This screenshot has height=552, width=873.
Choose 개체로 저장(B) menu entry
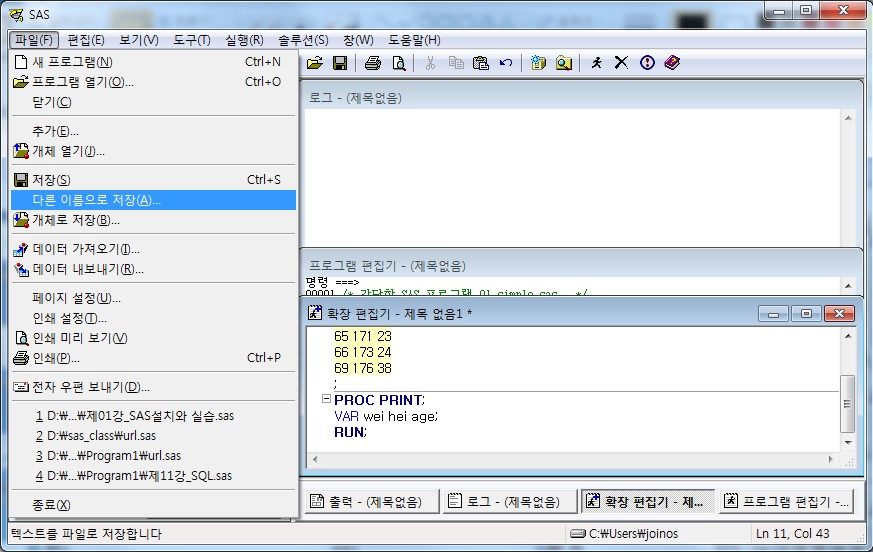[153, 220]
